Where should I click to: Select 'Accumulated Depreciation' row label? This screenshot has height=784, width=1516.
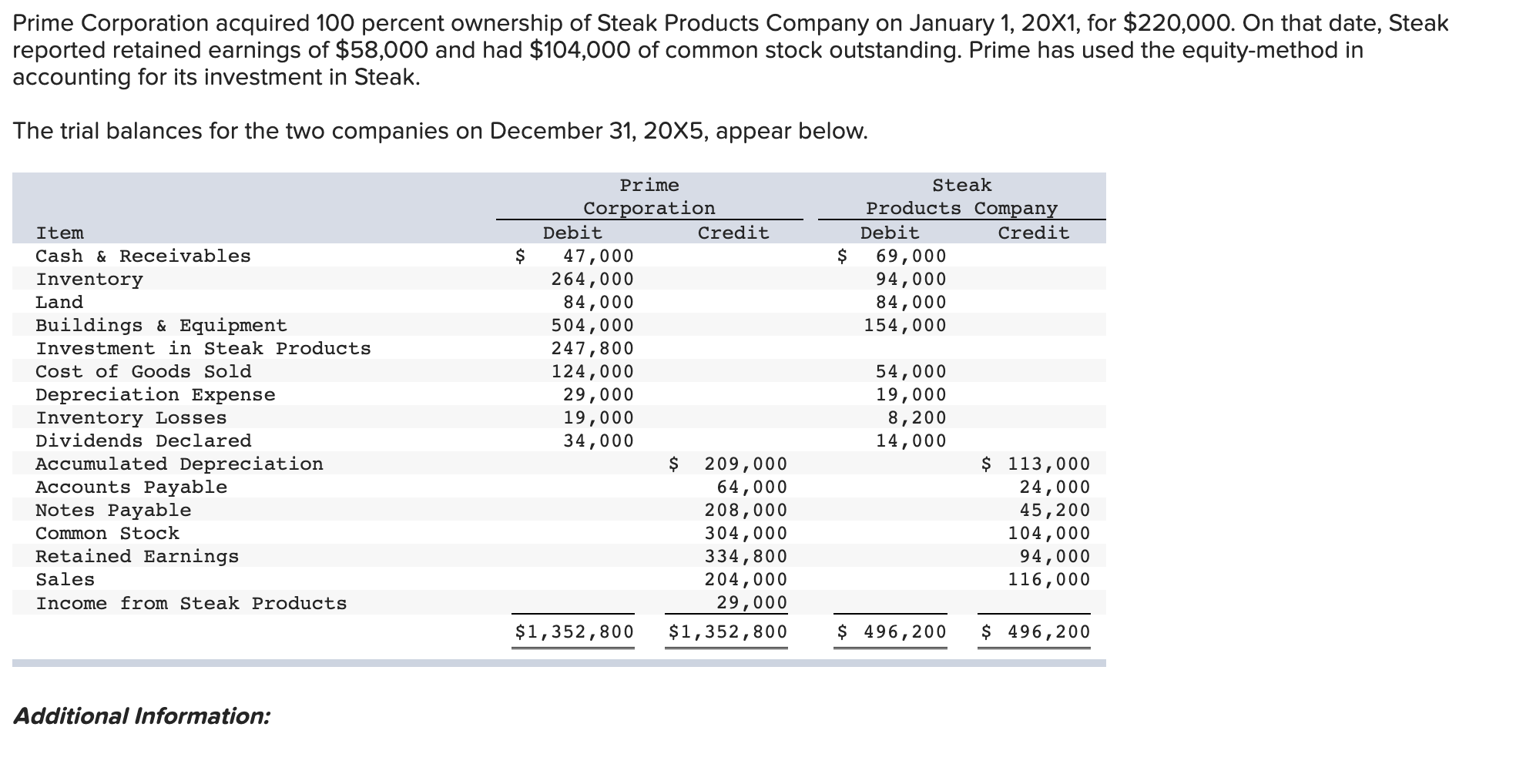179,464
